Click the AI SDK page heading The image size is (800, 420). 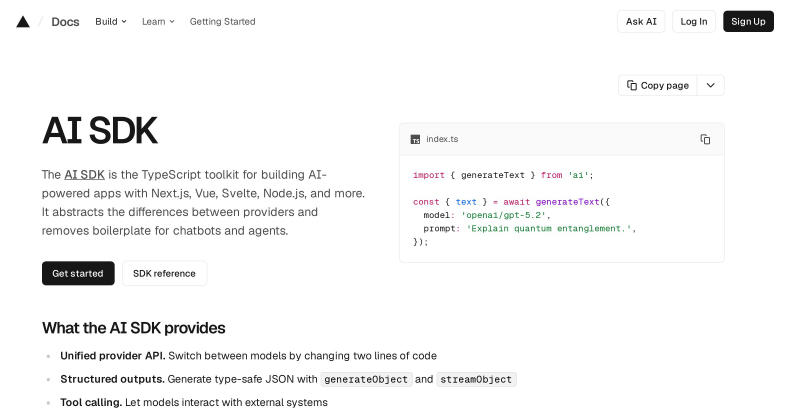[x=99, y=131]
